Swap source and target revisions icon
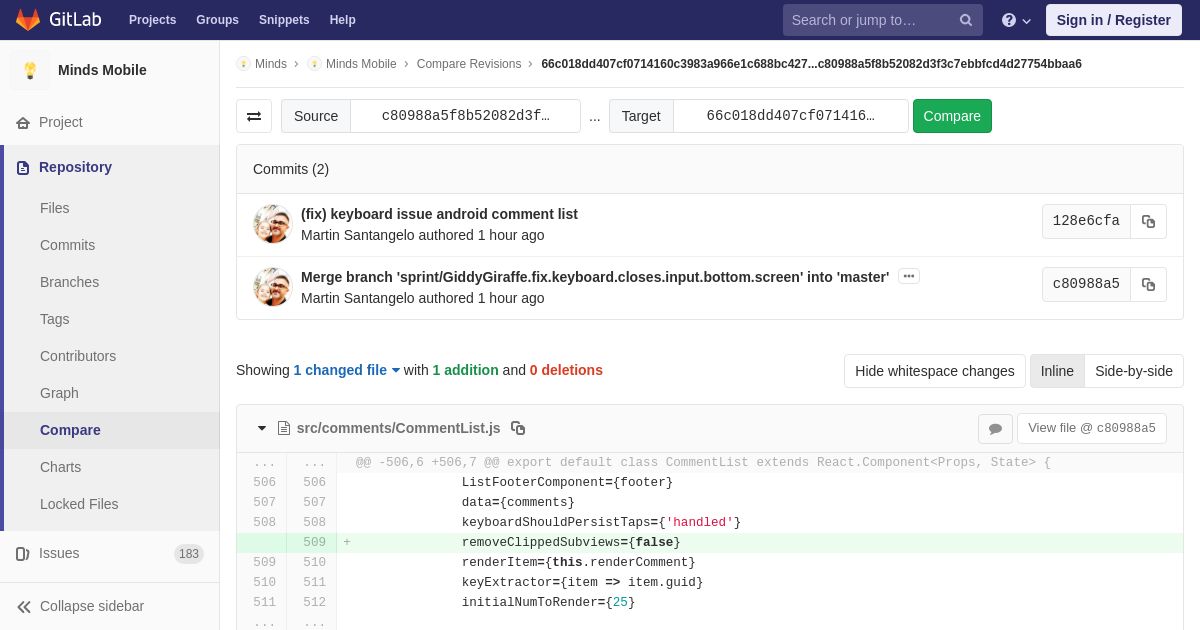 (254, 116)
